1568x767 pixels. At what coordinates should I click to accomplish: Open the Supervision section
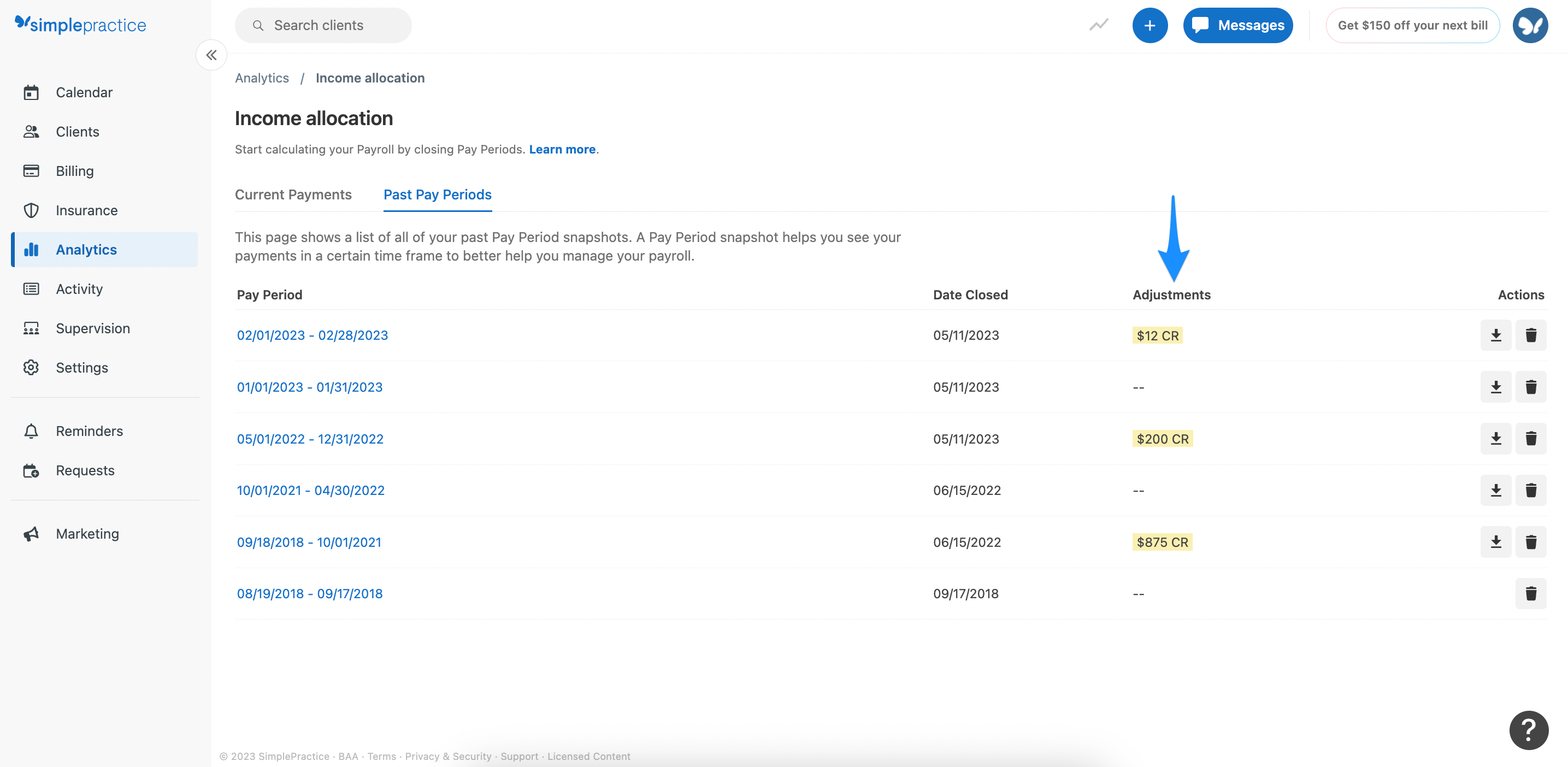pyautogui.click(x=92, y=328)
